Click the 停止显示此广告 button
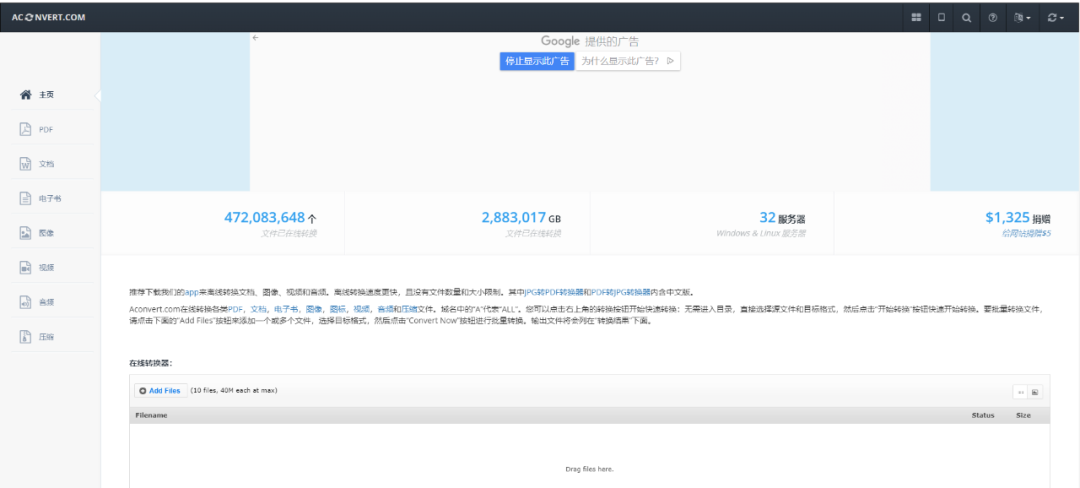The image size is (1080, 488). point(537,61)
